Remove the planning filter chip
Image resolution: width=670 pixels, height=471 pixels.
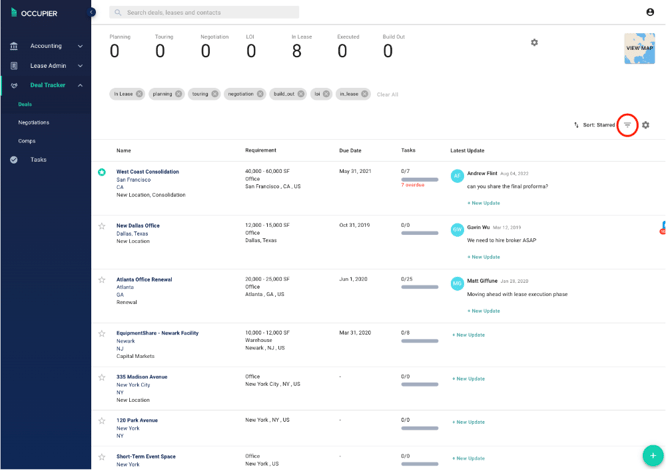(x=179, y=94)
